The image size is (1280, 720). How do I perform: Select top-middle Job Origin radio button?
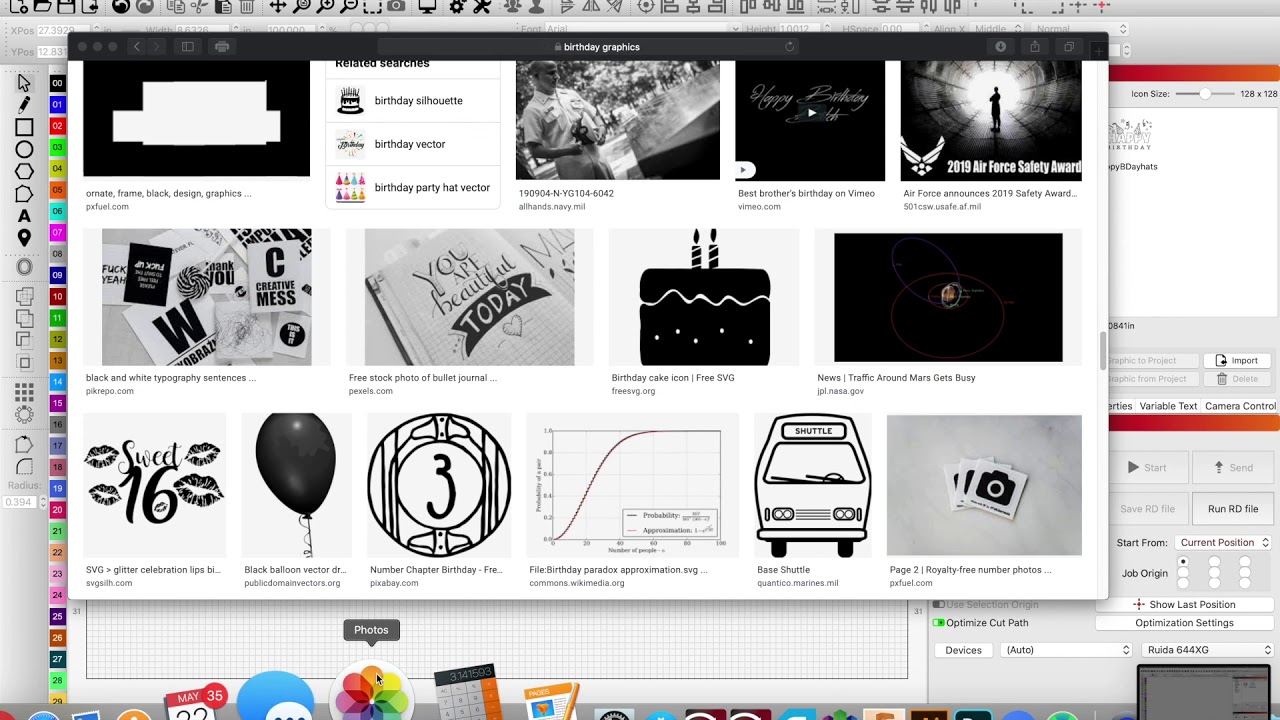tap(1214, 562)
